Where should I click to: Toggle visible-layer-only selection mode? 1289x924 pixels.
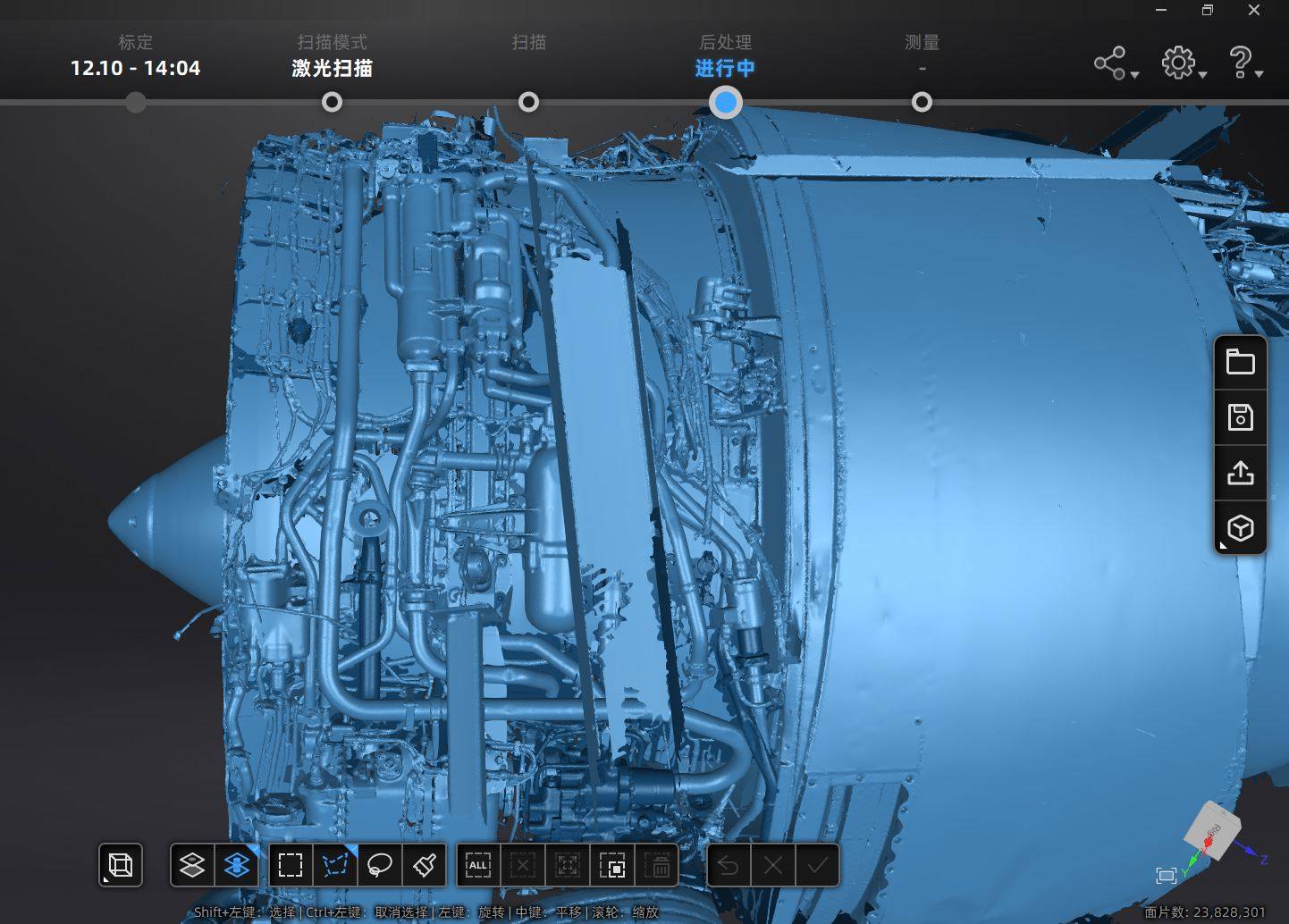(192, 865)
